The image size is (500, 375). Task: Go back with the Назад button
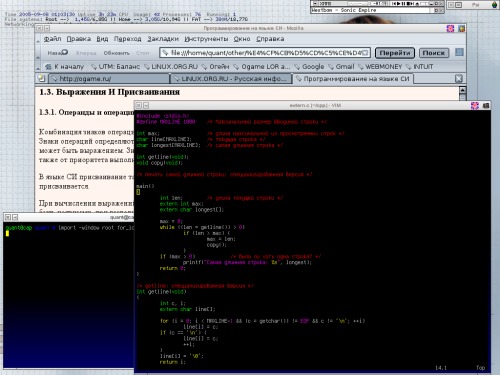pos(57,53)
